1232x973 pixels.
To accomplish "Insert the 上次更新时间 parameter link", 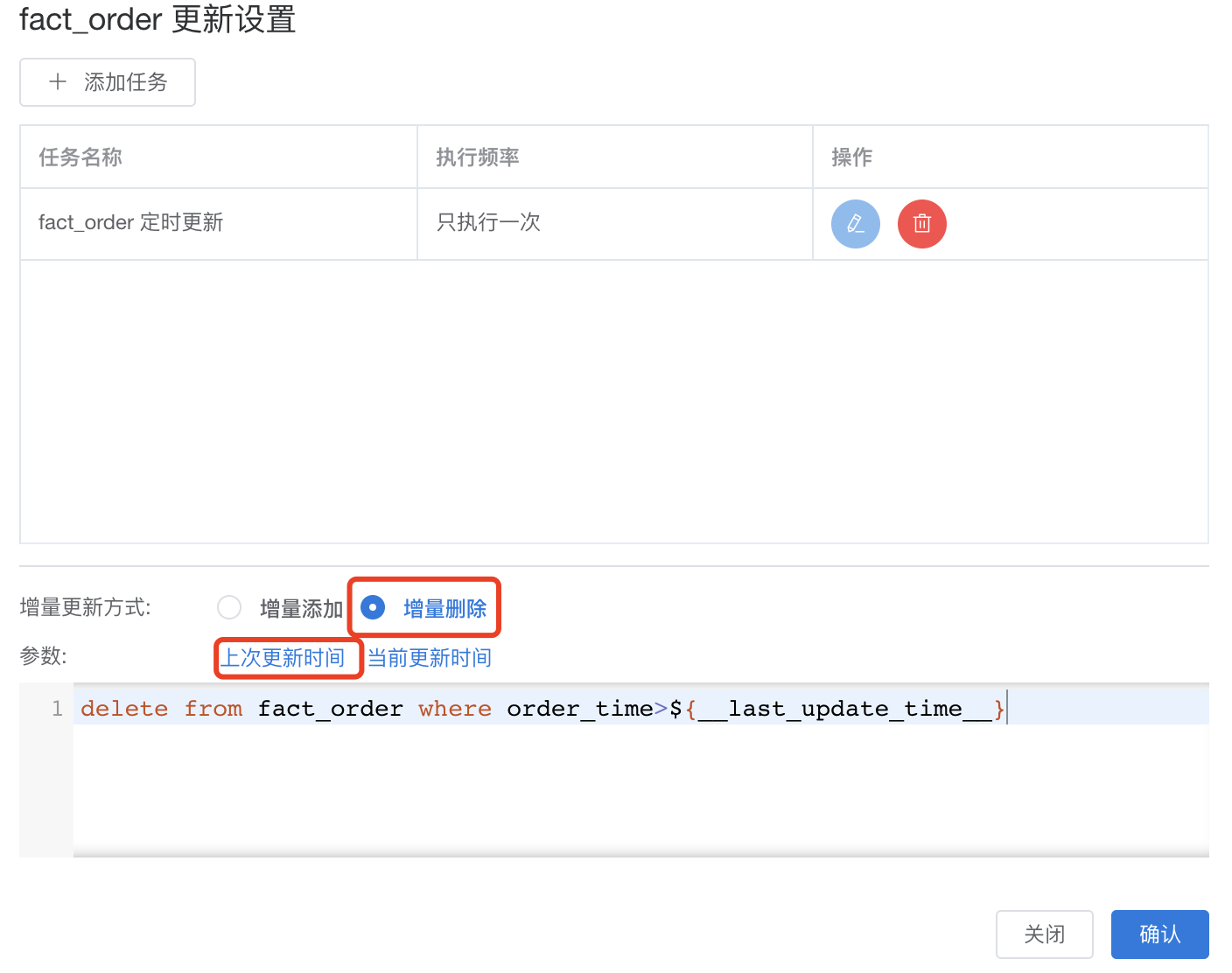I will pyautogui.click(x=283, y=657).
